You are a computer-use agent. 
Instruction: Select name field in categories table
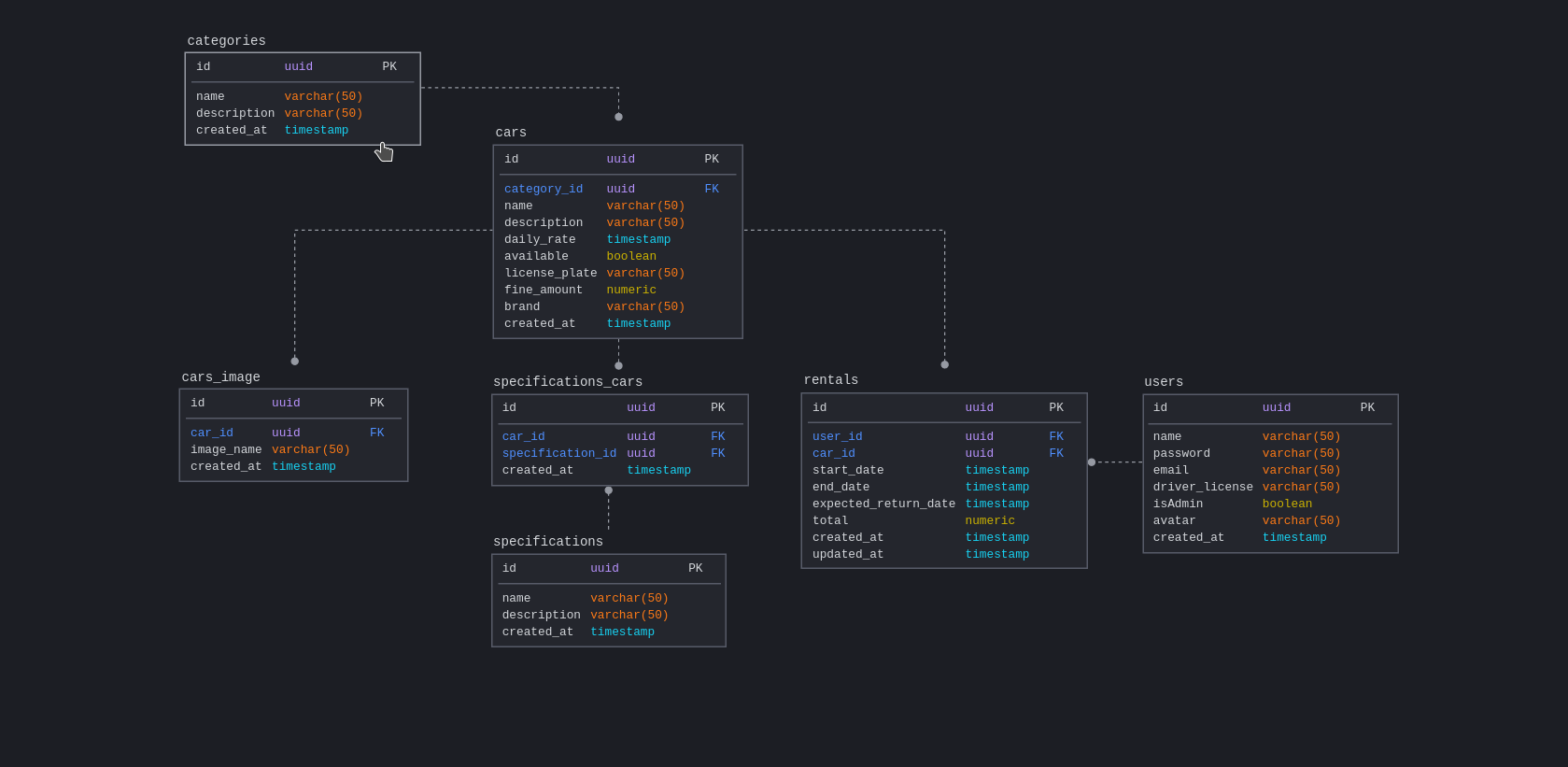[x=210, y=96]
